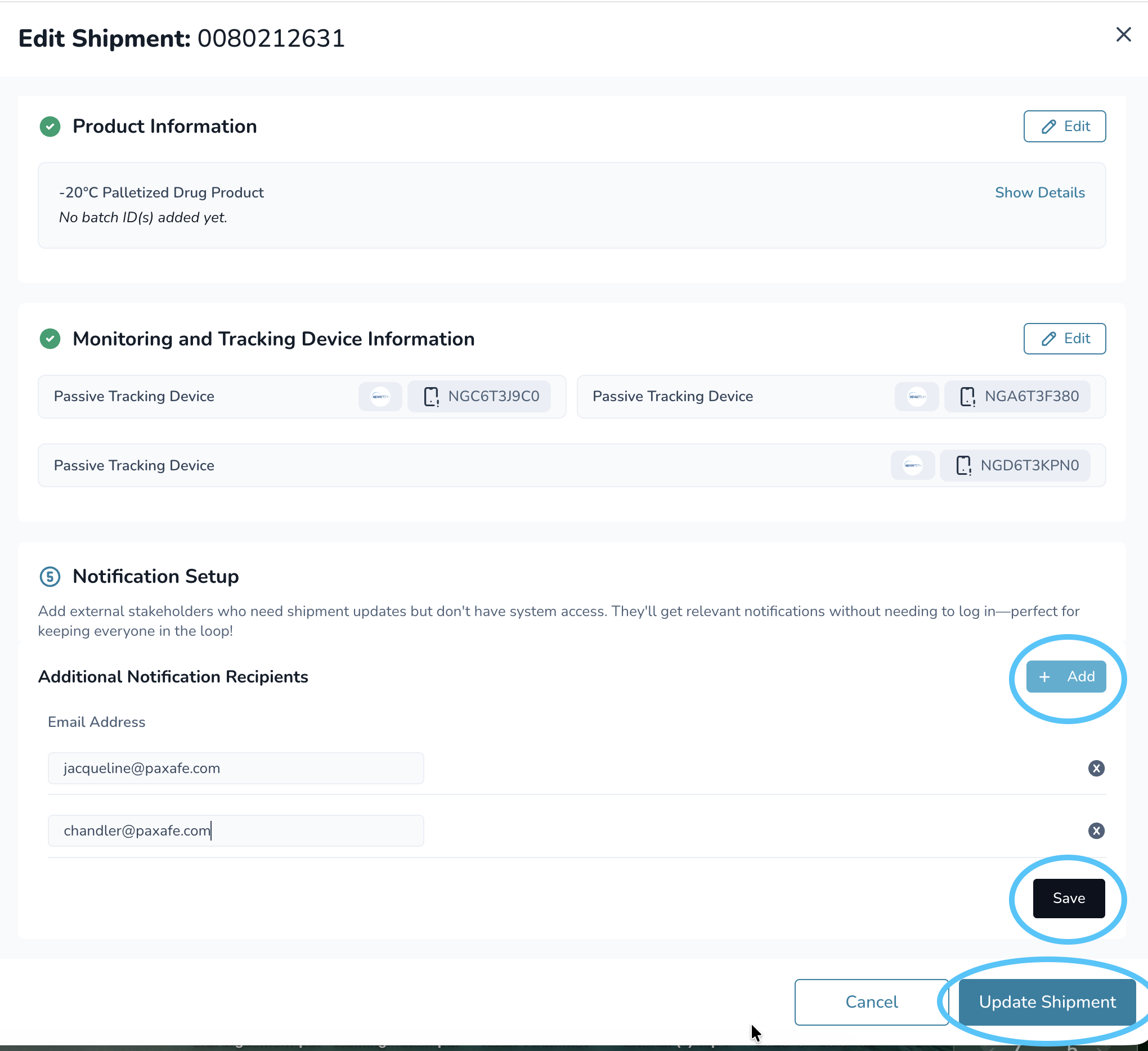Image resolution: width=1148 pixels, height=1051 pixels.
Task: Click the green check beside Monitoring and Tracking
Action: [50, 339]
